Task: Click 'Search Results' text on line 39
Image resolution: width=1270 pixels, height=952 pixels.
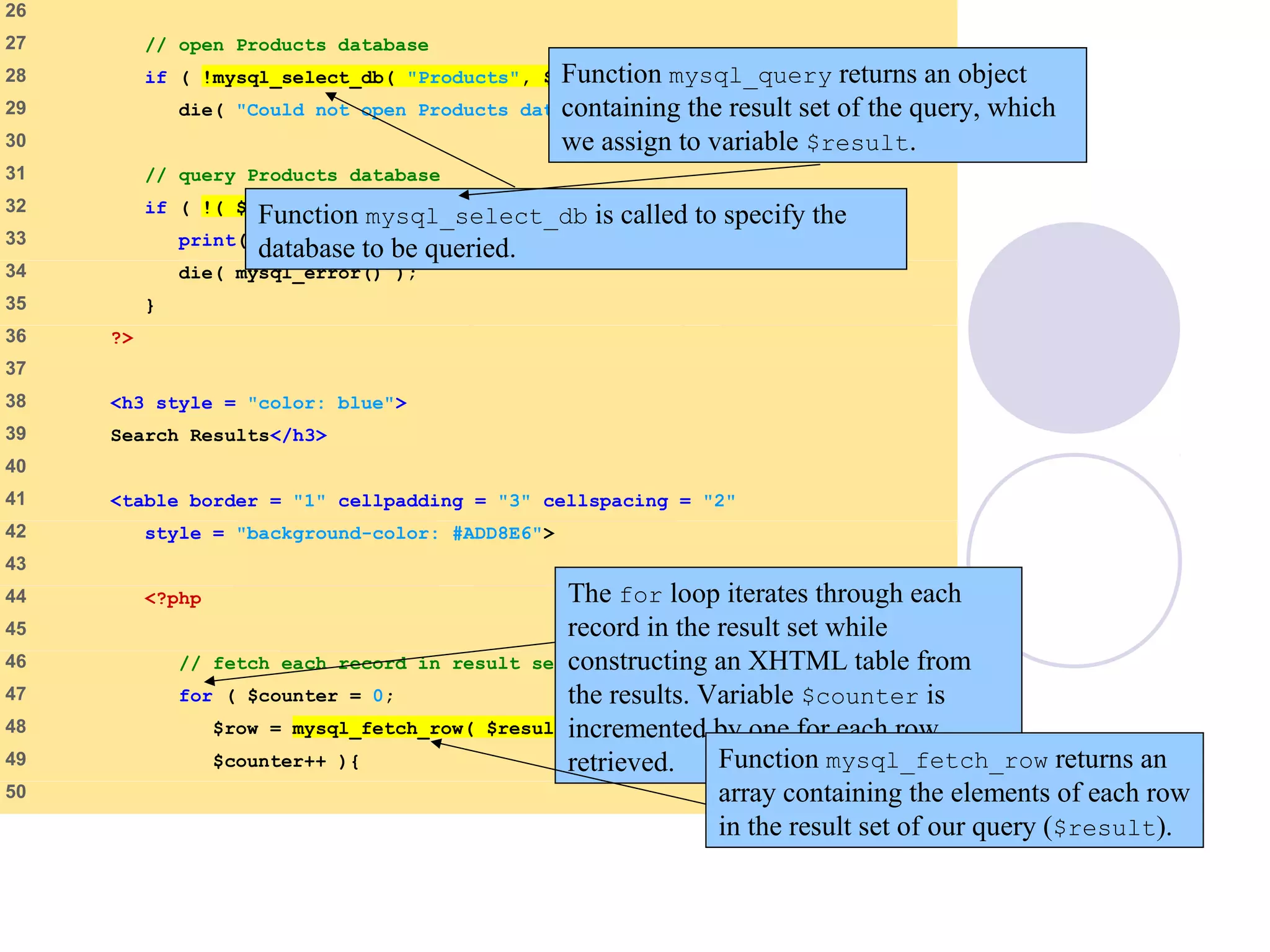Action: coord(190,436)
